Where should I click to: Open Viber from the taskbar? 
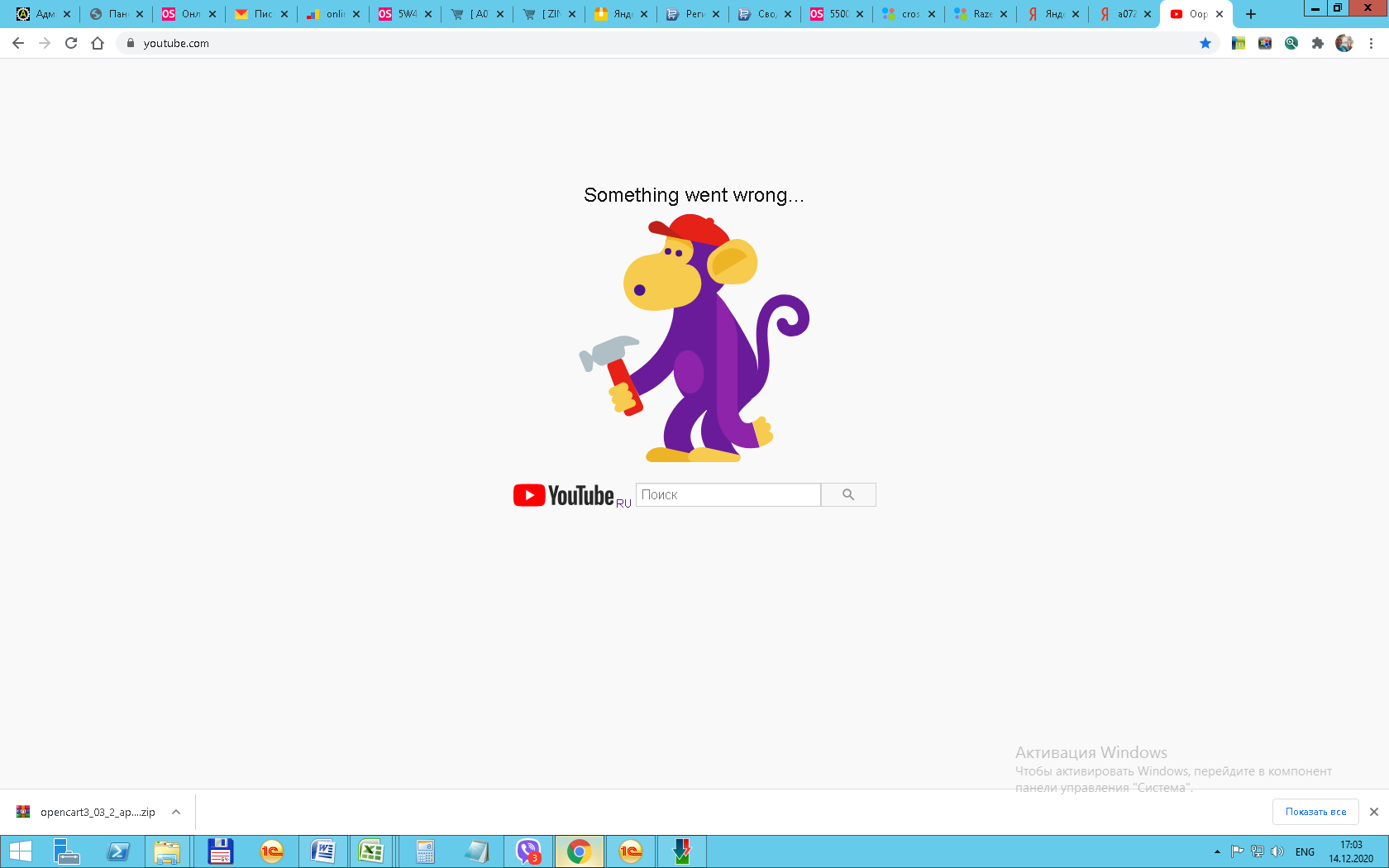tap(528, 851)
